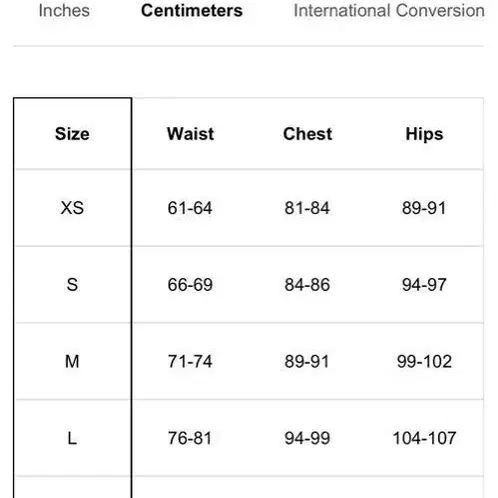Select the S size row label
Image resolution: width=498 pixels, height=498 pixels.
[x=72, y=285]
